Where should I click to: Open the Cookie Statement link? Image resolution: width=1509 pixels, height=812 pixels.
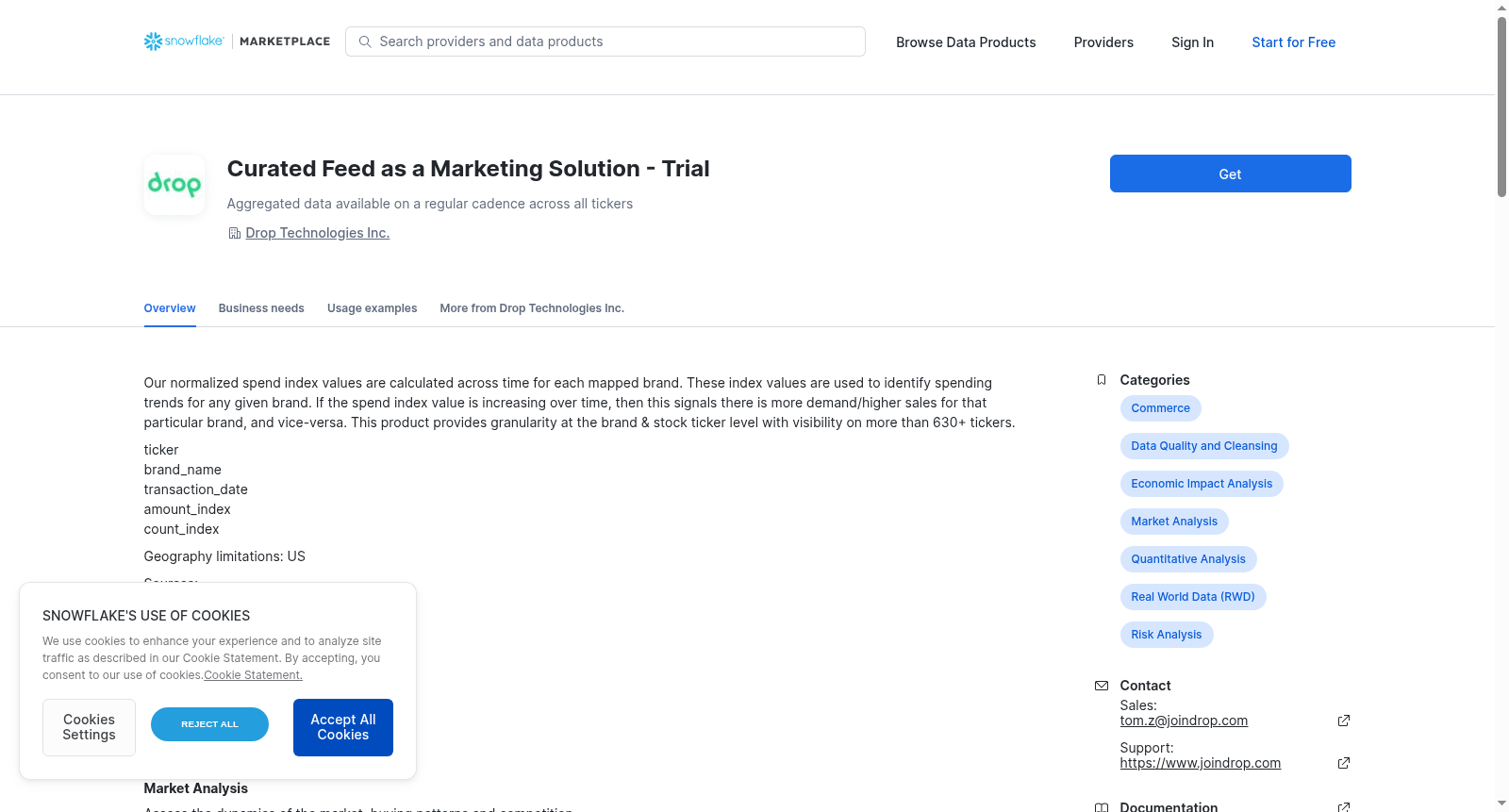(x=253, y=675)
